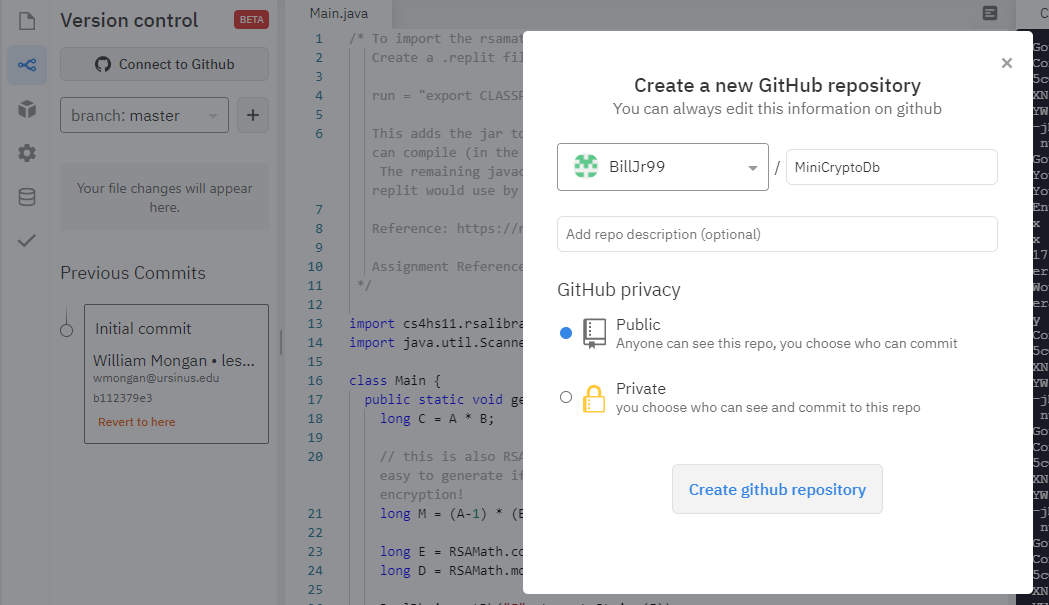The height and width of the screenshot is (605, 1049).
Task: Click the markdown panel icon above editor
Action: pyautogui.click(x=990, y=13)
